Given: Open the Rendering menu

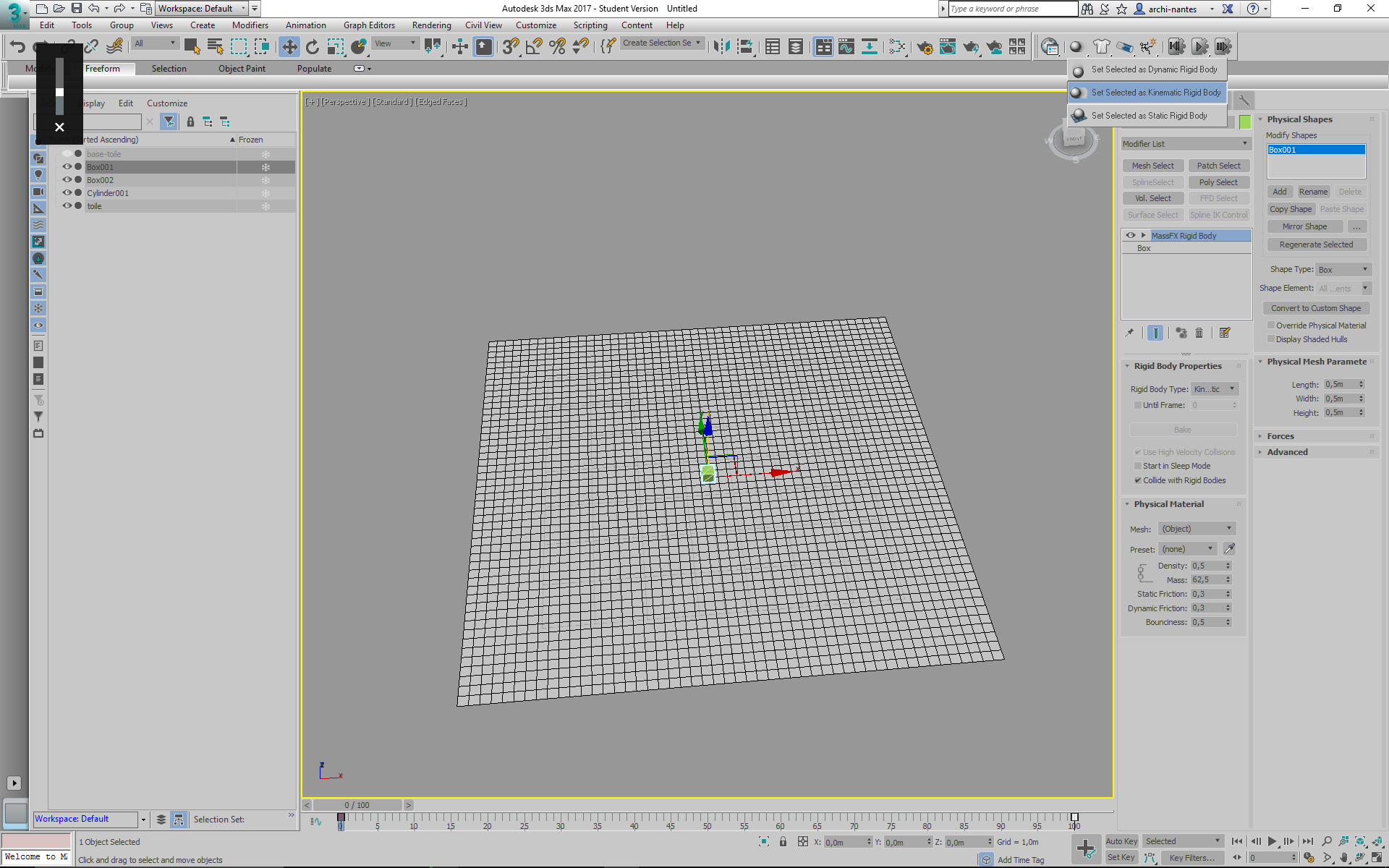Looking at the screenshot, I should [x=431, y=25].
